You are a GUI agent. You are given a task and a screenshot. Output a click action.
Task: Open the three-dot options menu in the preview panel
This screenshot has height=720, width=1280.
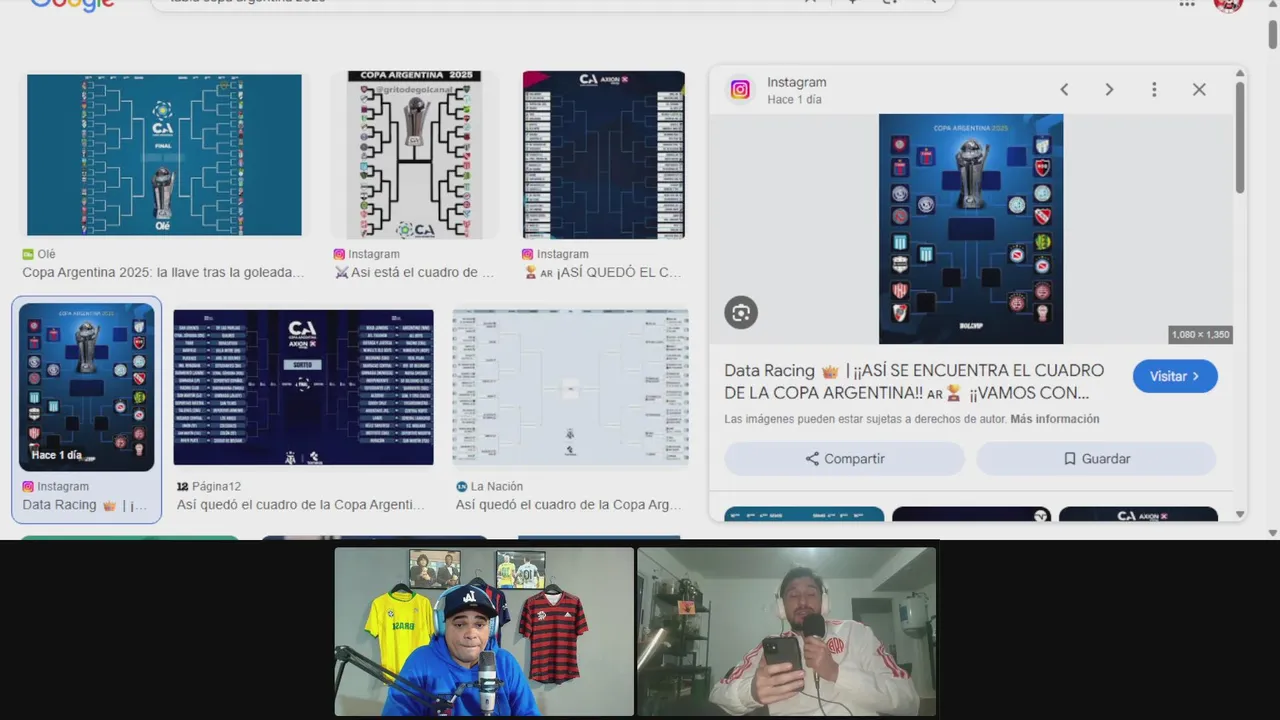(x=1154, y=90)
